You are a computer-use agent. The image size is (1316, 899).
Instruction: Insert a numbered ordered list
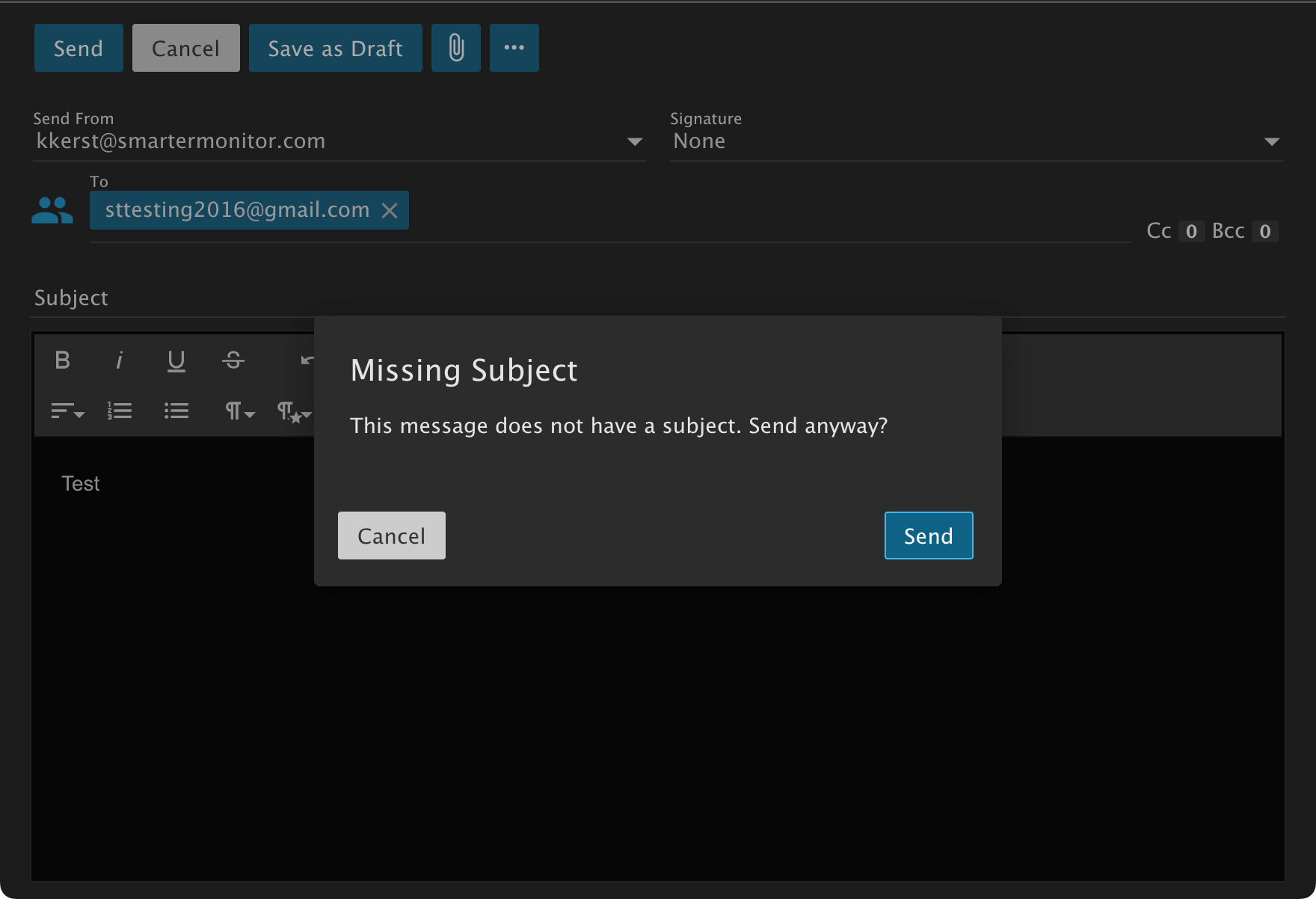pyautogui.click(x=120, y=411)
